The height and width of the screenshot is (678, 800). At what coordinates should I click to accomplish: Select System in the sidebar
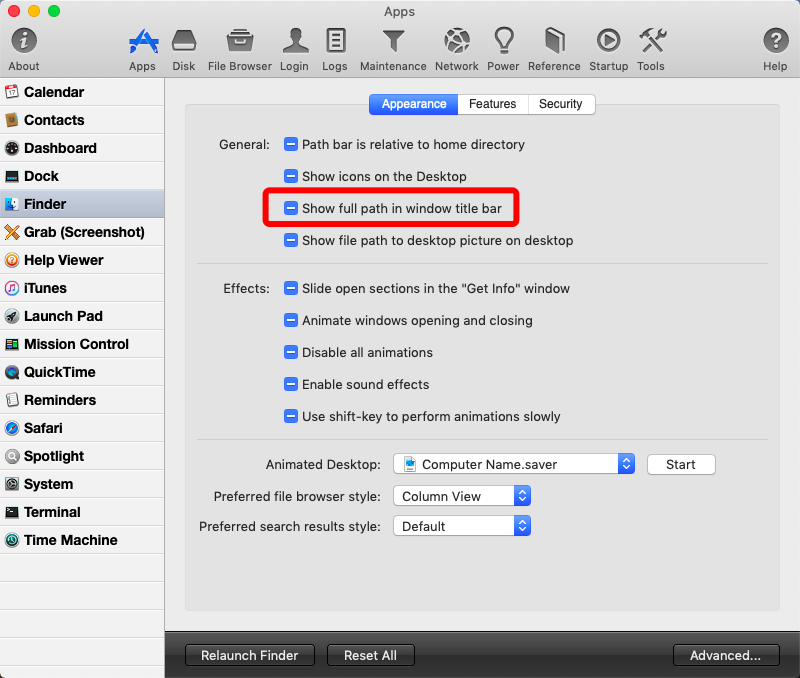82,484
